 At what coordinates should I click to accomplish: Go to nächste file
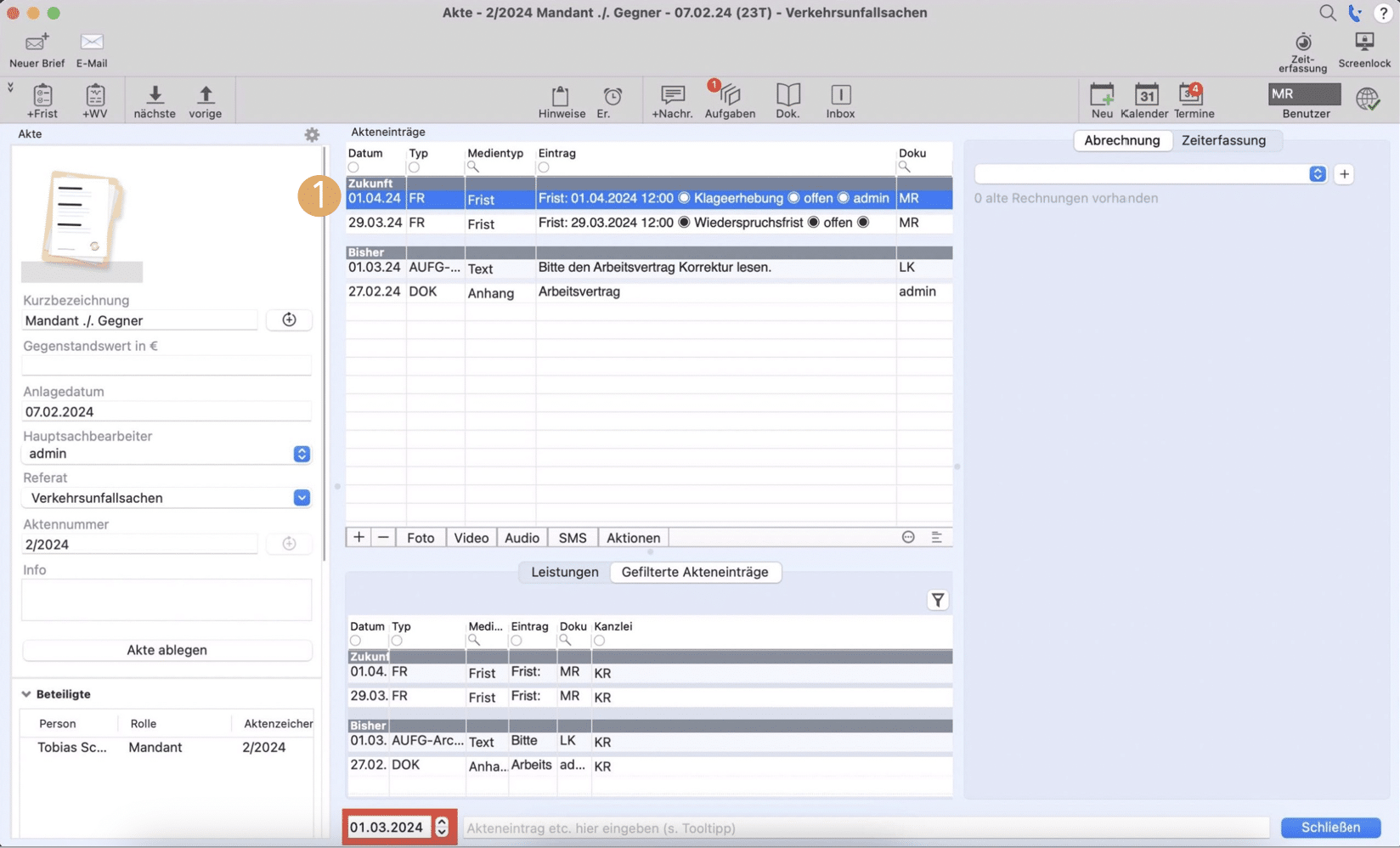pos(155,101)
